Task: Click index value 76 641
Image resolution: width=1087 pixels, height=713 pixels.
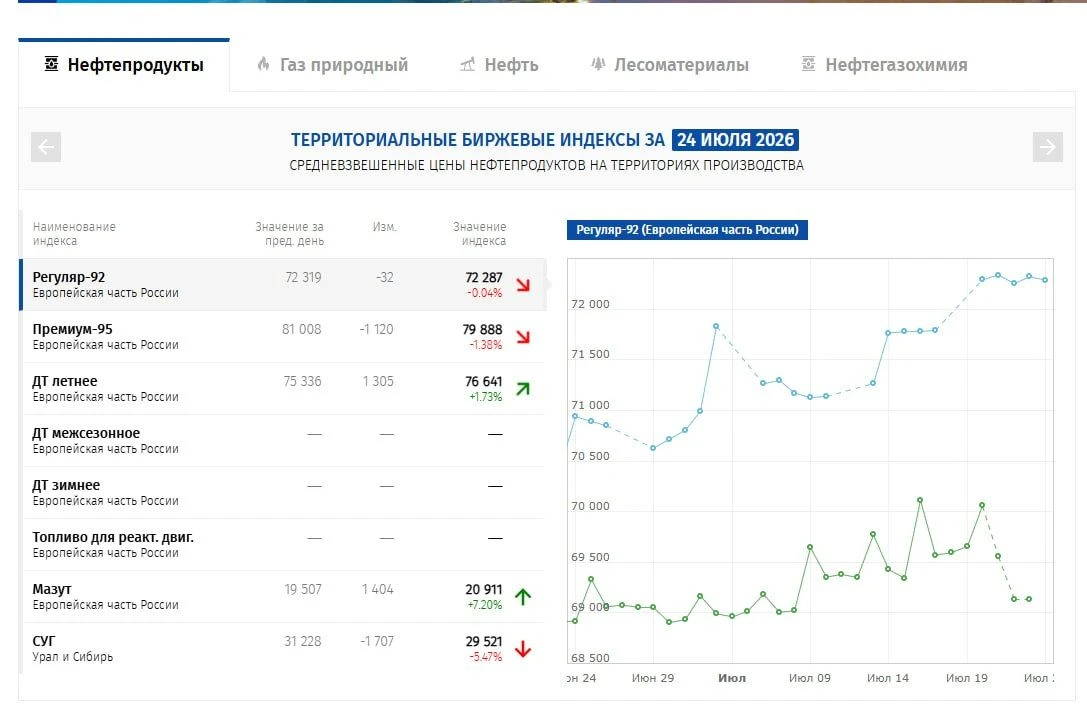Action: pos(484,382)
